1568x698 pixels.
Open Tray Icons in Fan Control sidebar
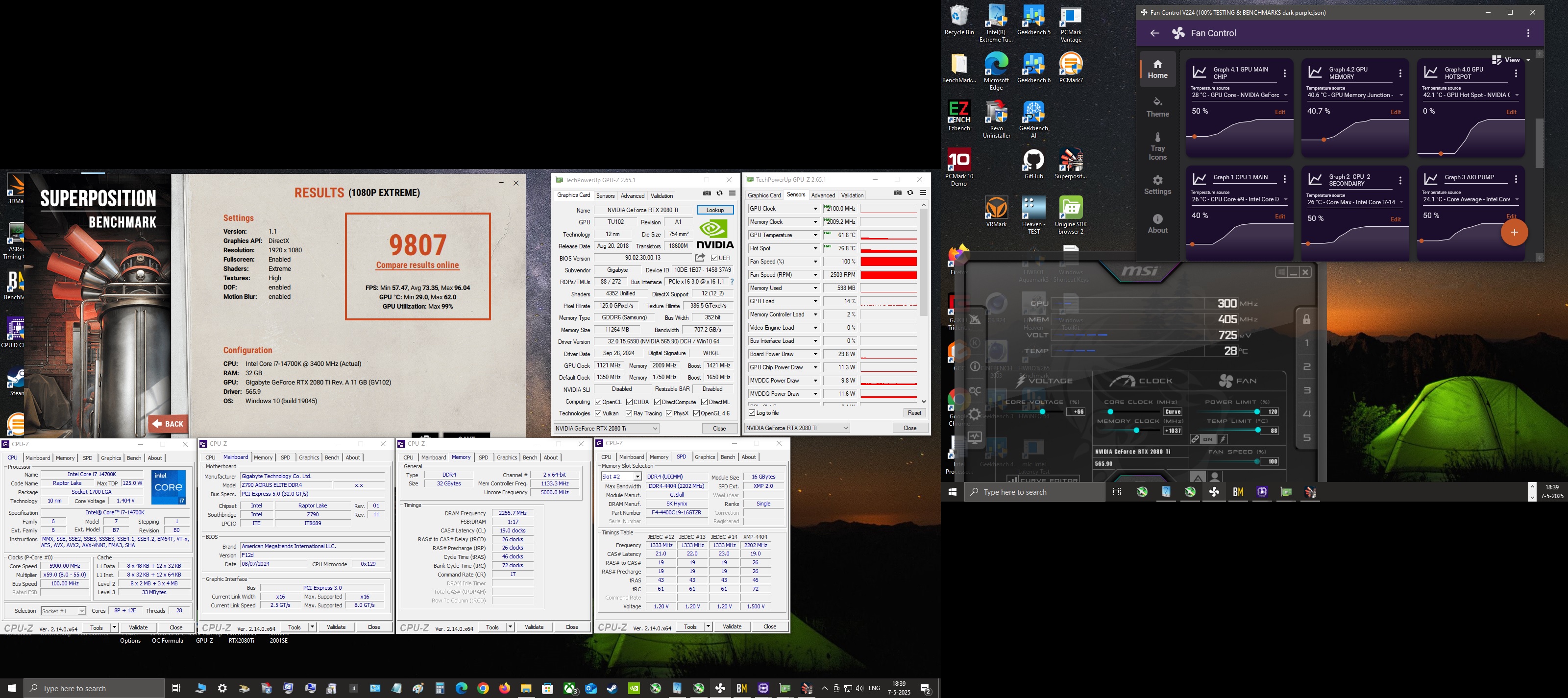click(1158, 146)
